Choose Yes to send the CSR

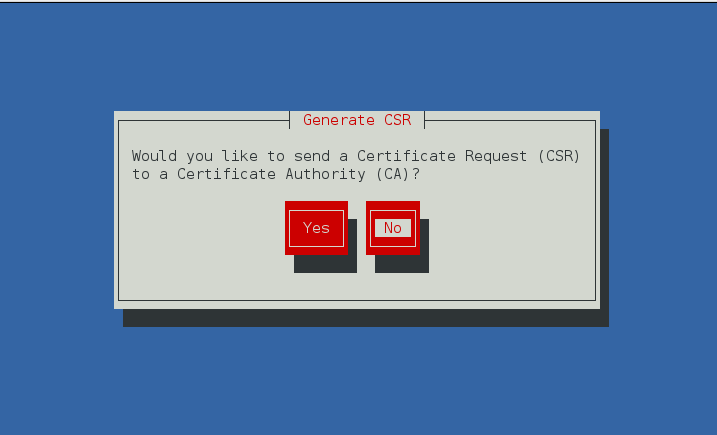(x=316, y=228)
